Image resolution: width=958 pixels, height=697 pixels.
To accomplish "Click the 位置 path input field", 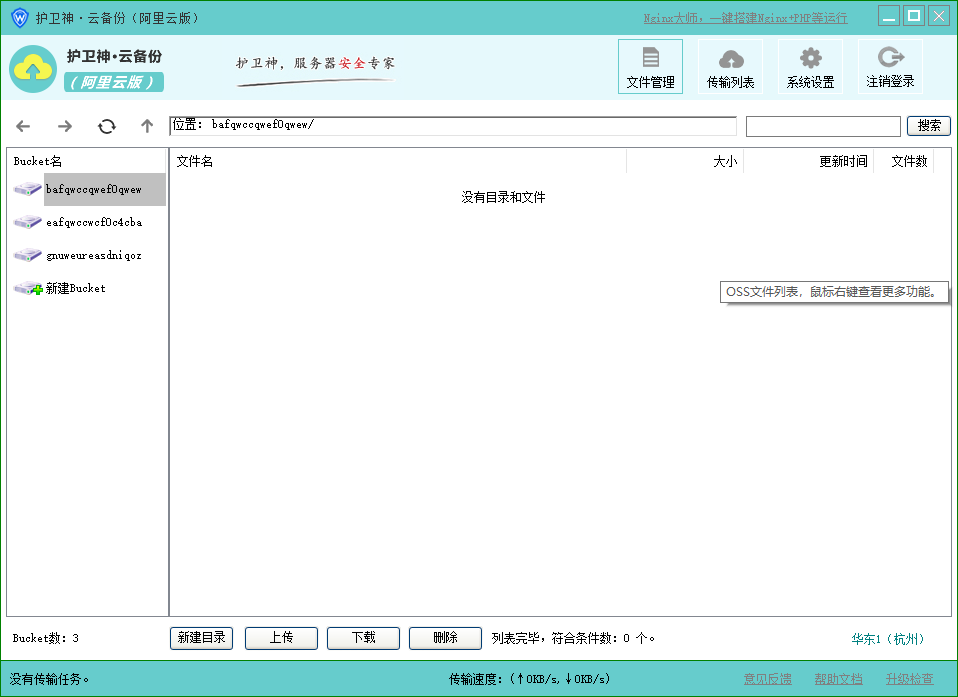I will click(453, 126).
